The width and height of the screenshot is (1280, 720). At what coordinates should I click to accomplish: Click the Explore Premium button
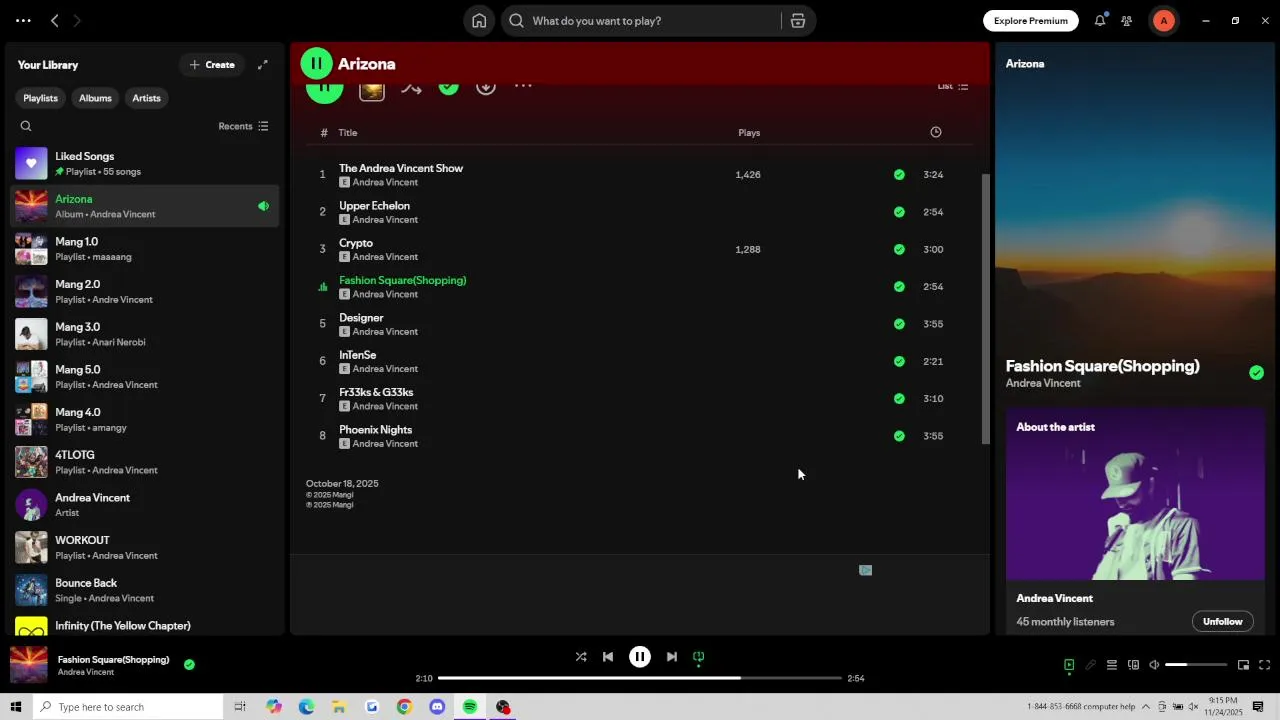click(x=1031, y=21)
